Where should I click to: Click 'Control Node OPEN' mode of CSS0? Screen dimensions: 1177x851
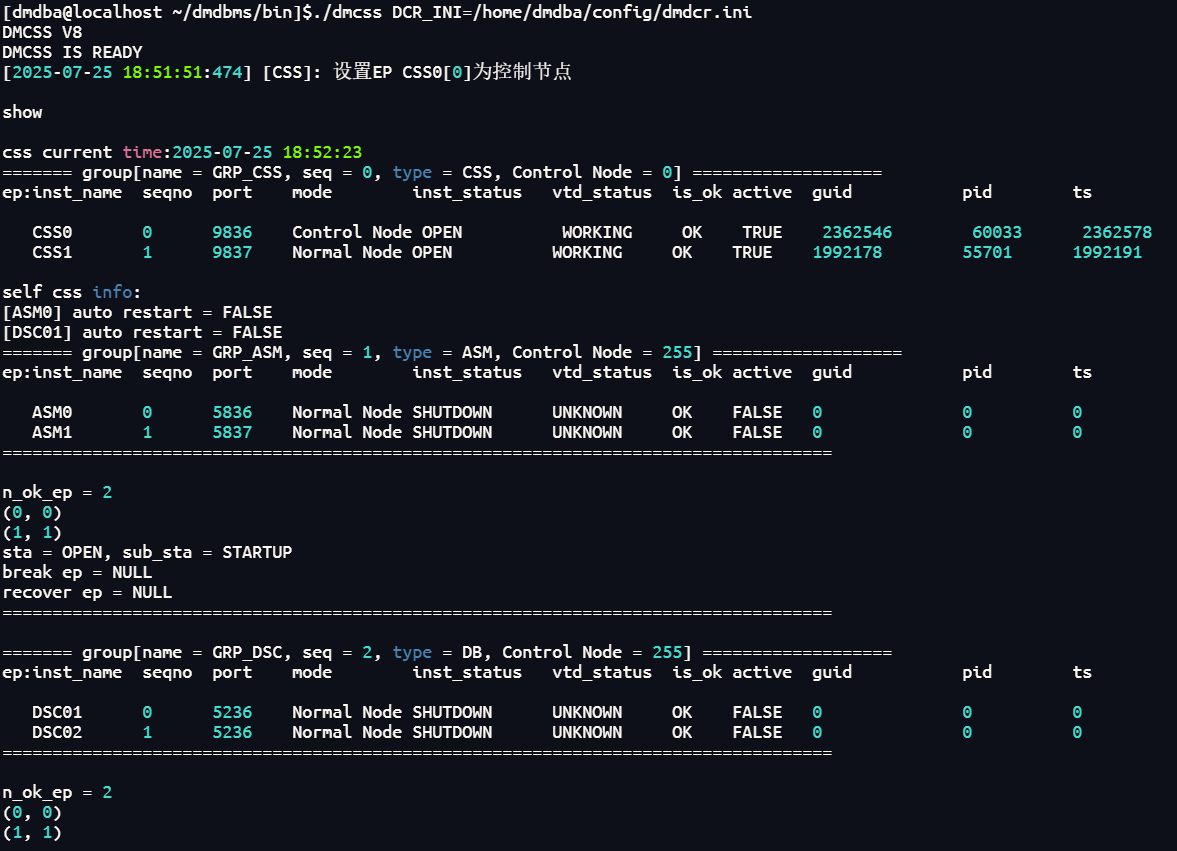tap(377, 233)
